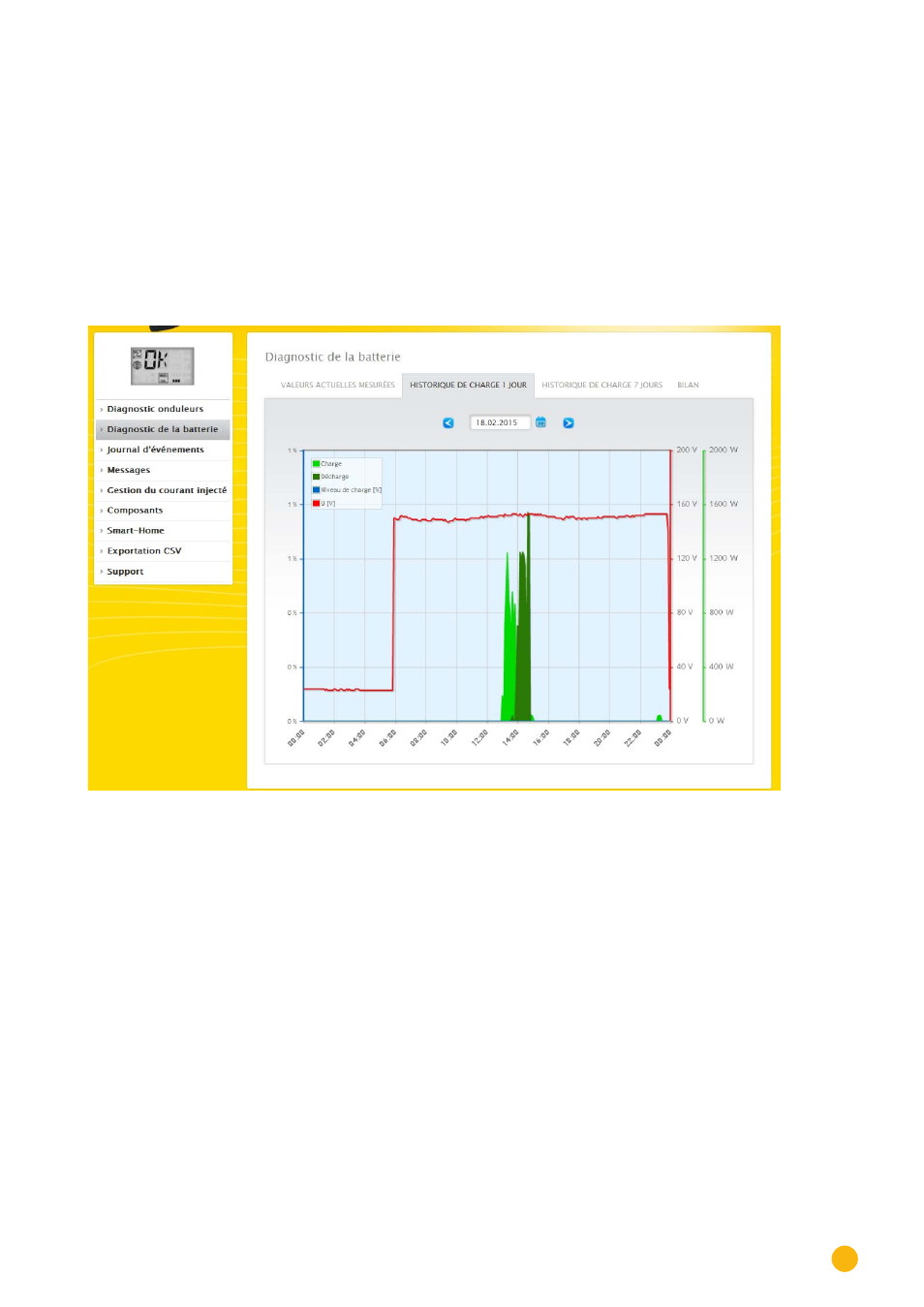
Task: Open Gestion du courant injecté
Action: [163, 490]
